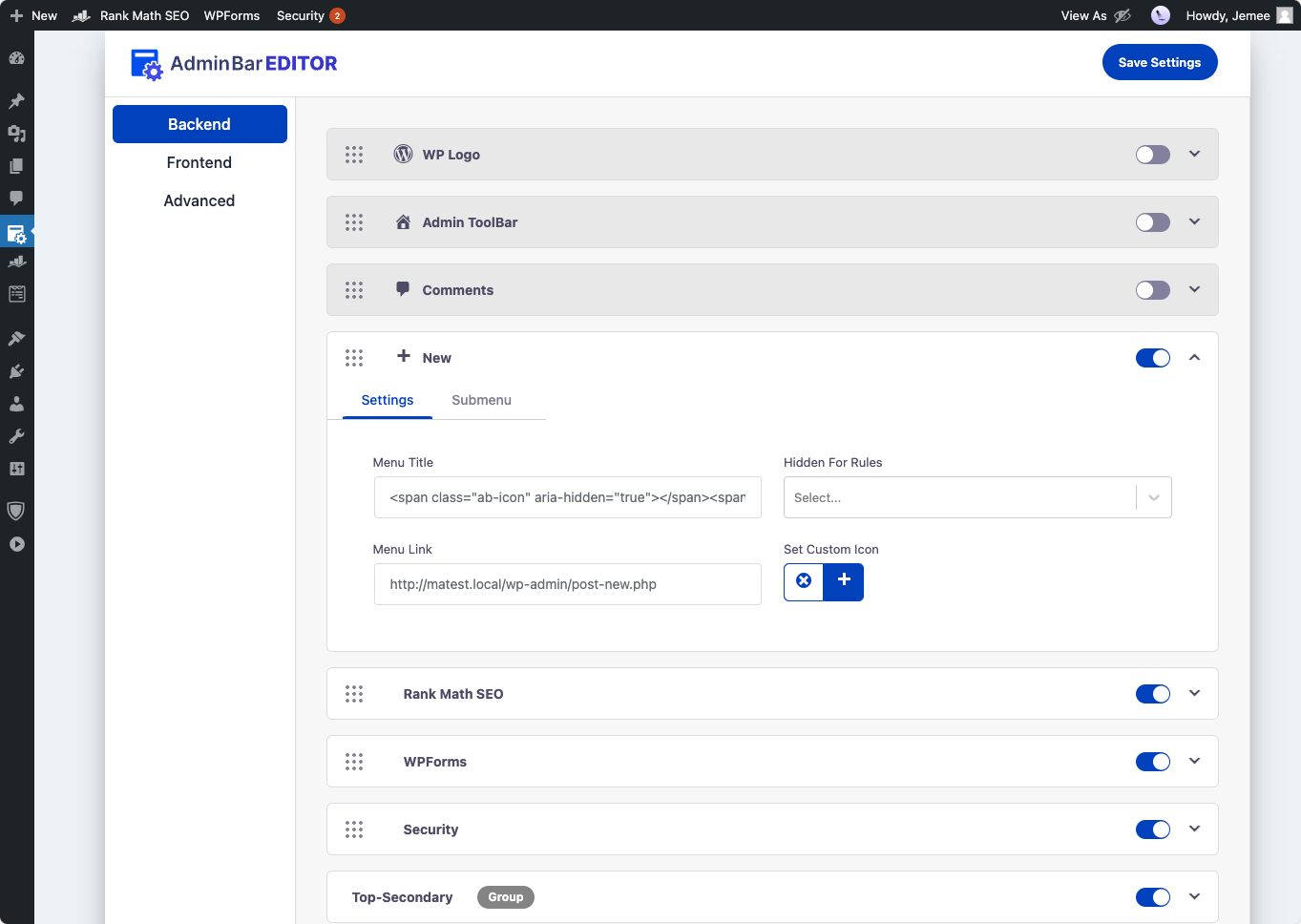
Task: Click the drag handle for Security row
Action: click(x=354, y=829)
